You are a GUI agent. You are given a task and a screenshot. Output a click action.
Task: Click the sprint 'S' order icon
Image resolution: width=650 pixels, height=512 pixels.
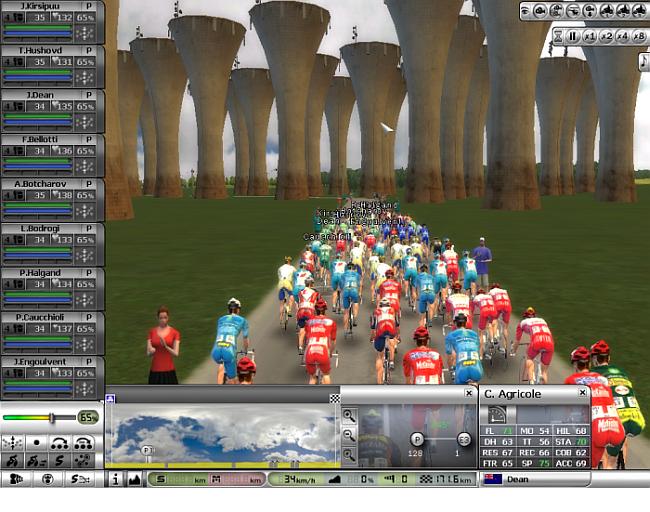pyautogui.click(x=58, y=461)
